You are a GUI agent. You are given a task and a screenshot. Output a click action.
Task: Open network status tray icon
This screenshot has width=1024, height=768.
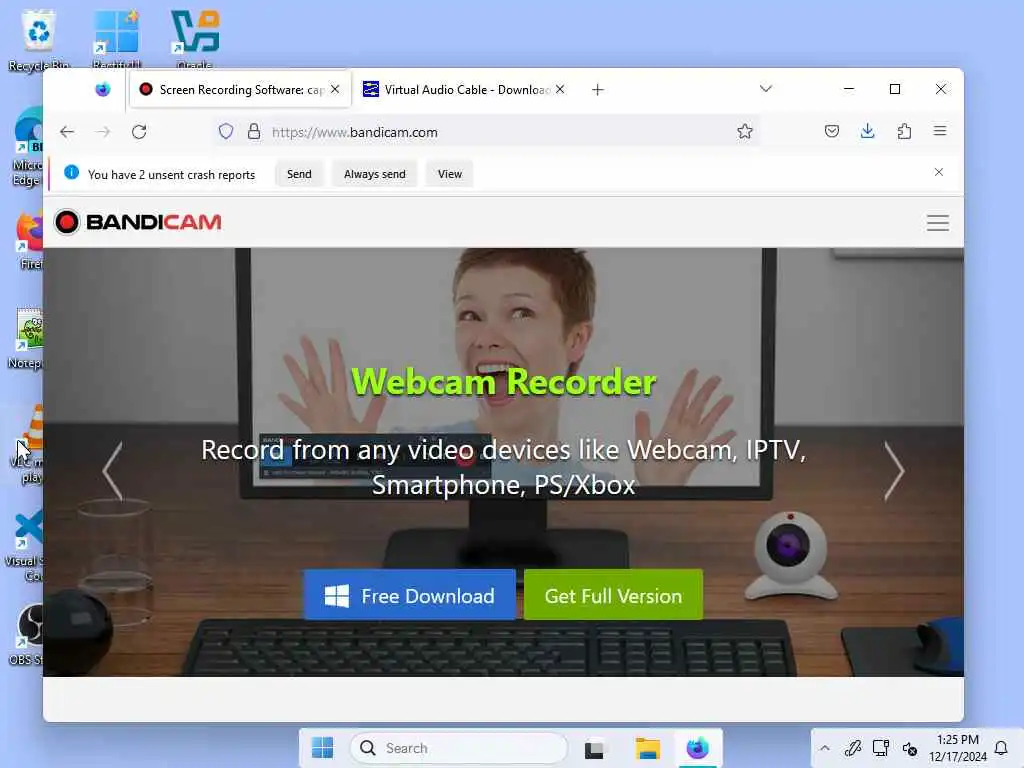click(881, 748)
